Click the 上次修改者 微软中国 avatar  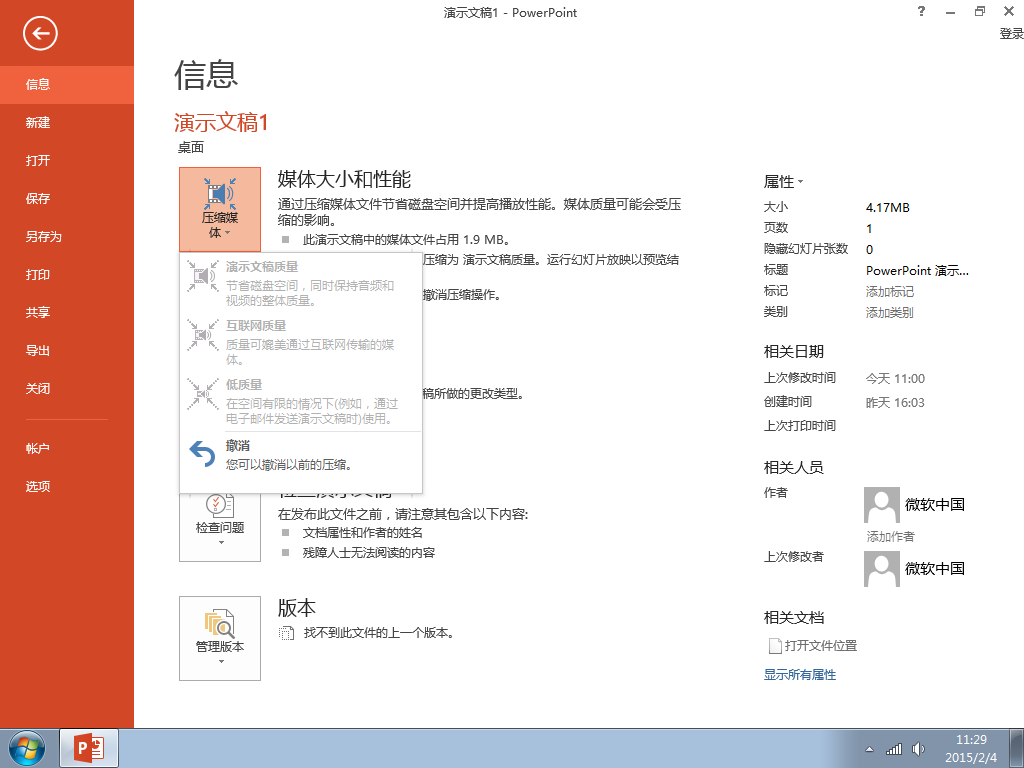click(x=882, y=568)
